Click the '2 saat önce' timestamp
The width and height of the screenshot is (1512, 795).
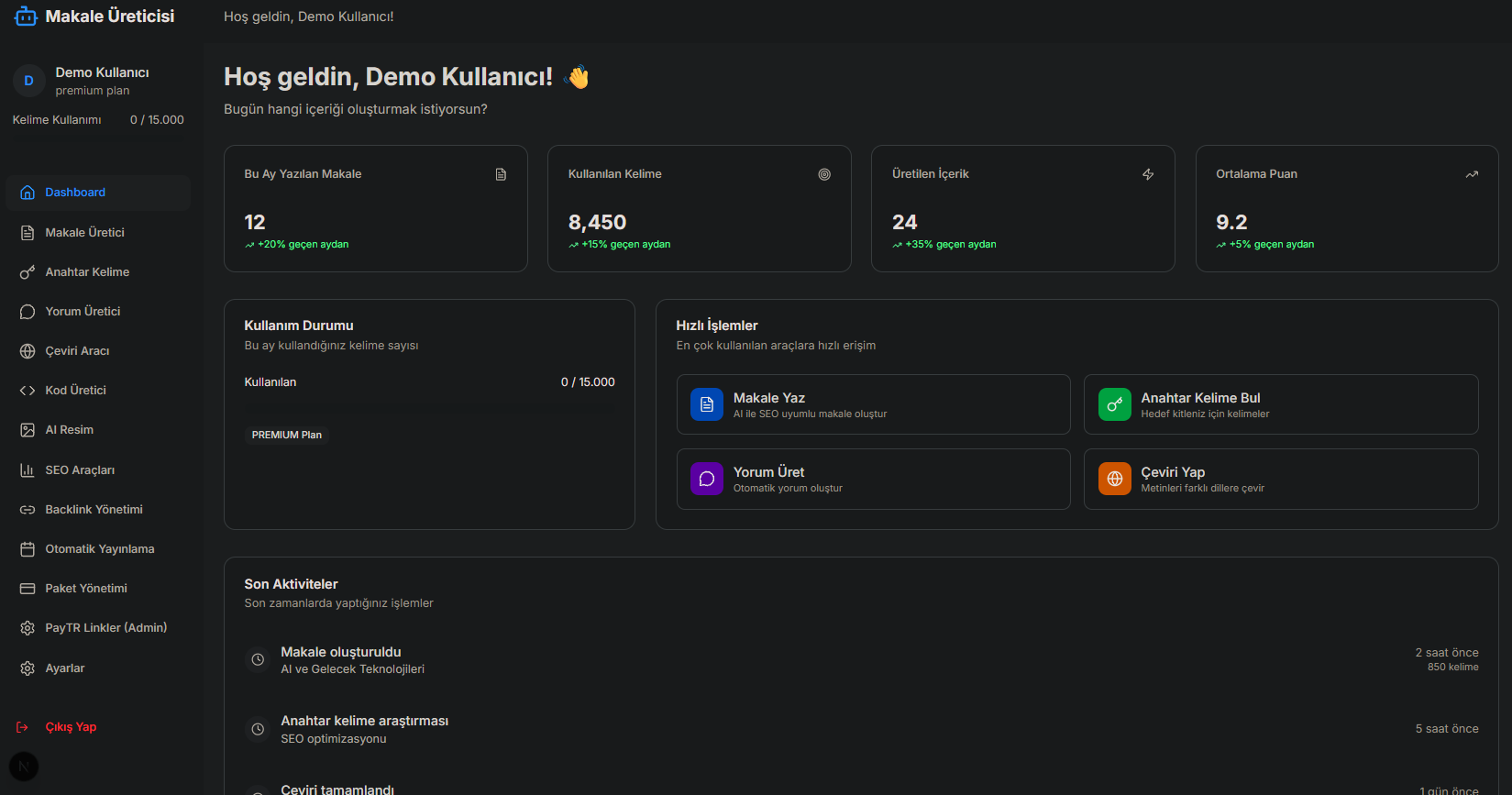[1447, 653]
